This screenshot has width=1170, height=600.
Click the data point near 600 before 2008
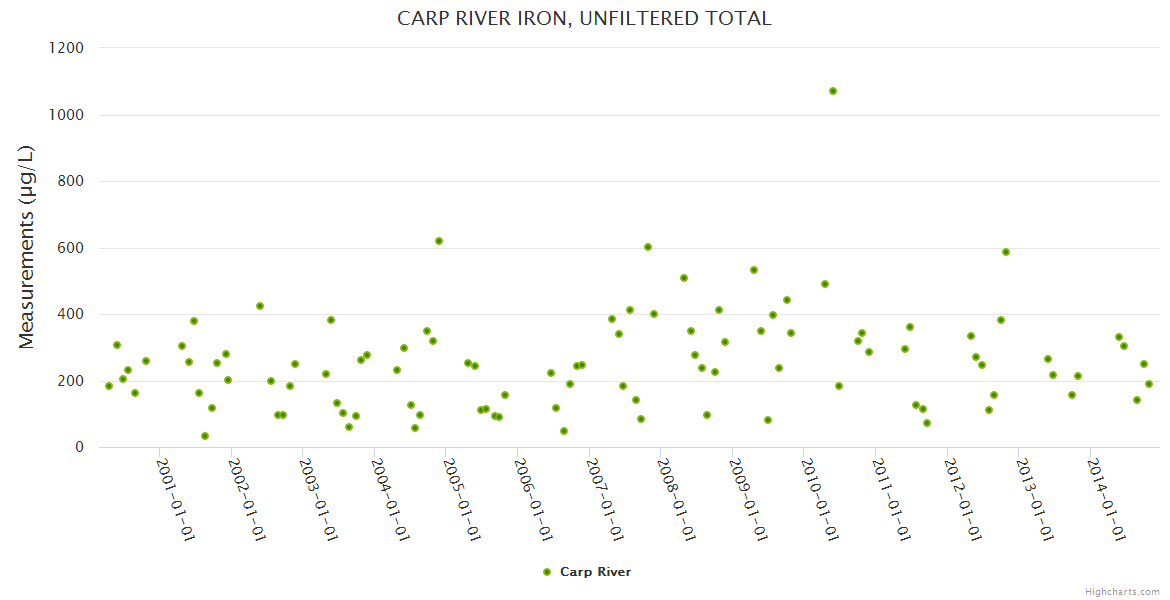tap(648, 247)
